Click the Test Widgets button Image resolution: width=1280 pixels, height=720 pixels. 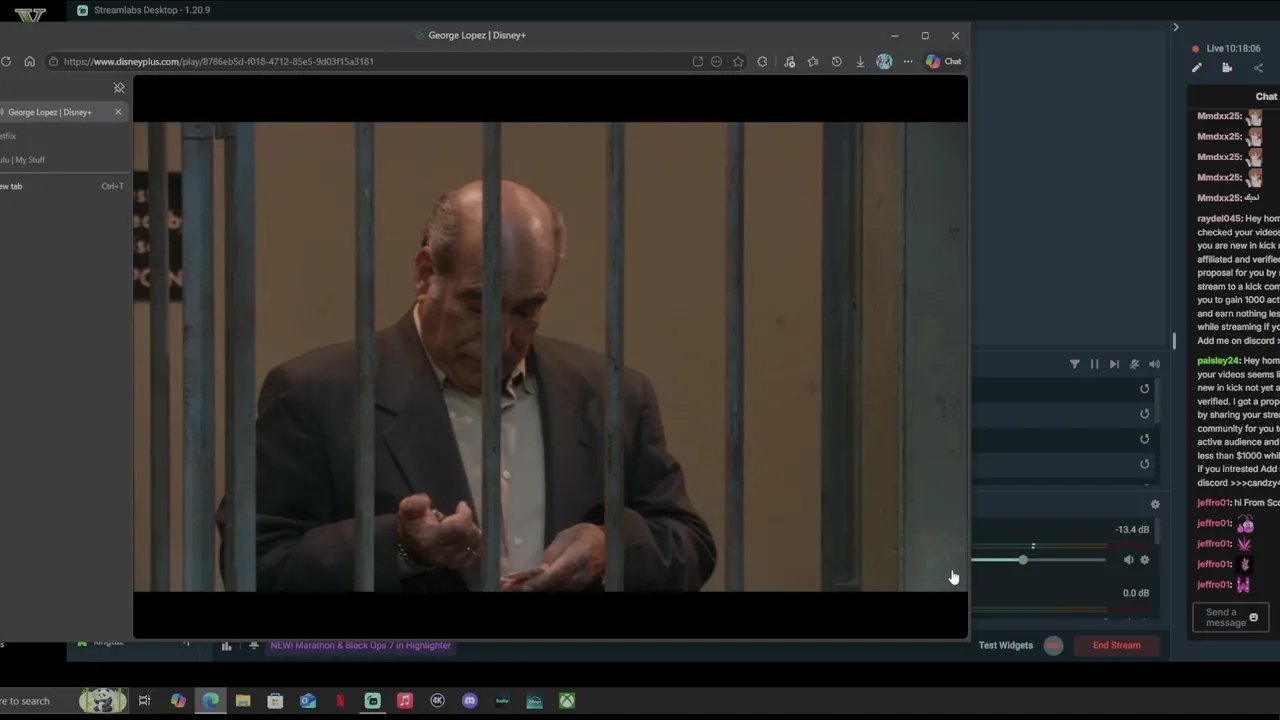pyautogui.click(x=1006, y=645)
